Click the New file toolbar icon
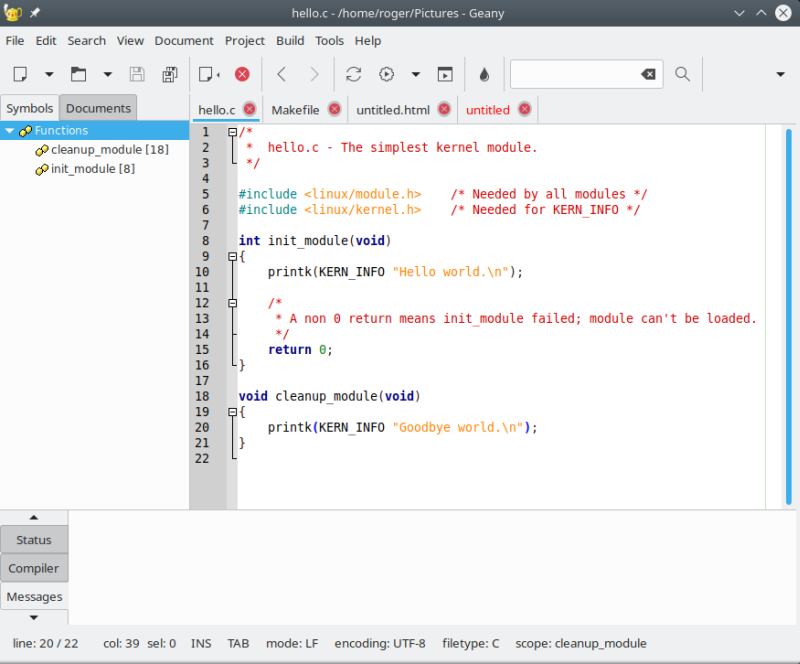Image resolution: width=800 pixels, height=664 pixels. pos(20,74)
